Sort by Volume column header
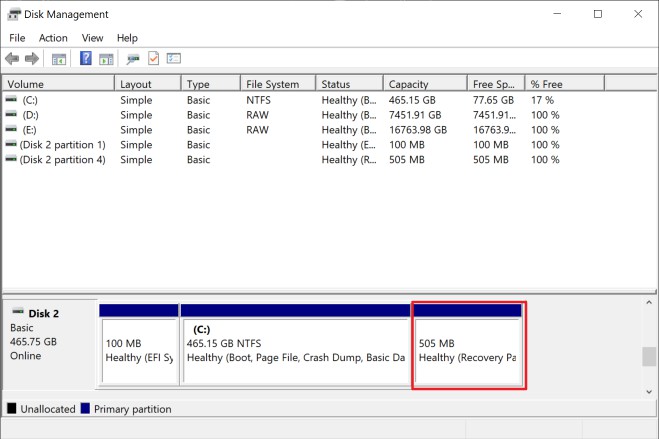The image size is (659, 439). pyautogui.click(x=58, y=84)
